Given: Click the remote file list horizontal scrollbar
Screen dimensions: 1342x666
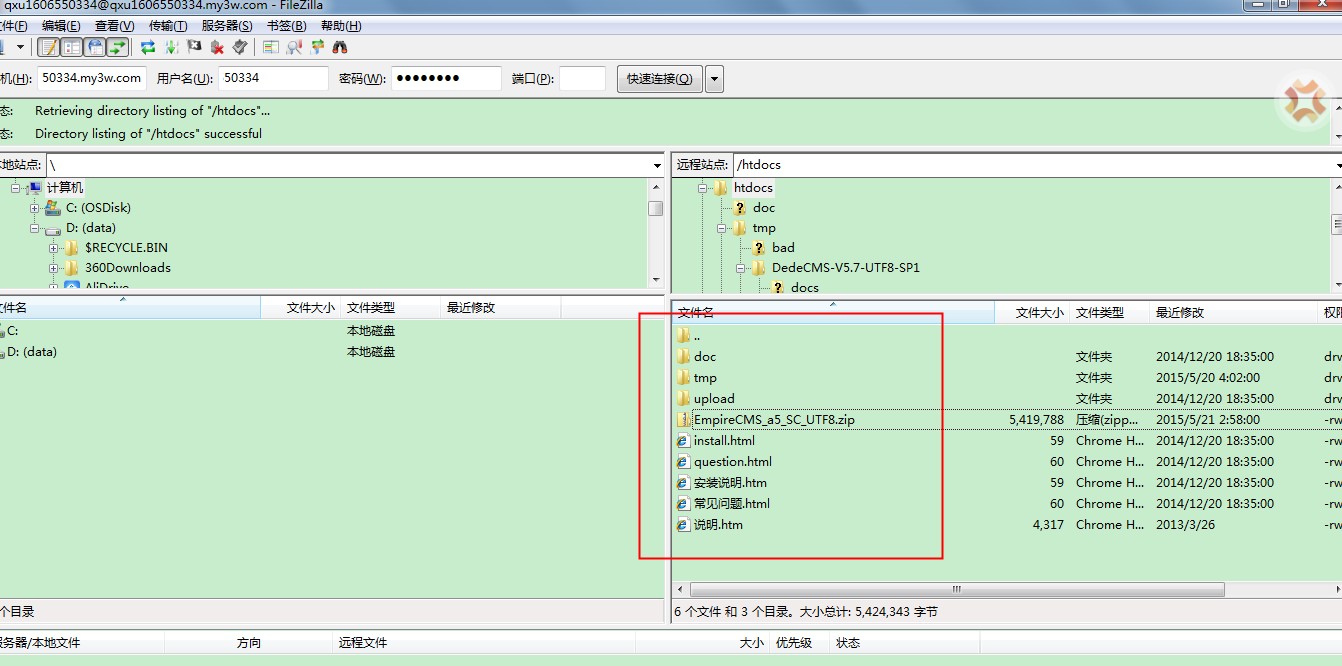Looking at the screenshot, I should 956,589.
